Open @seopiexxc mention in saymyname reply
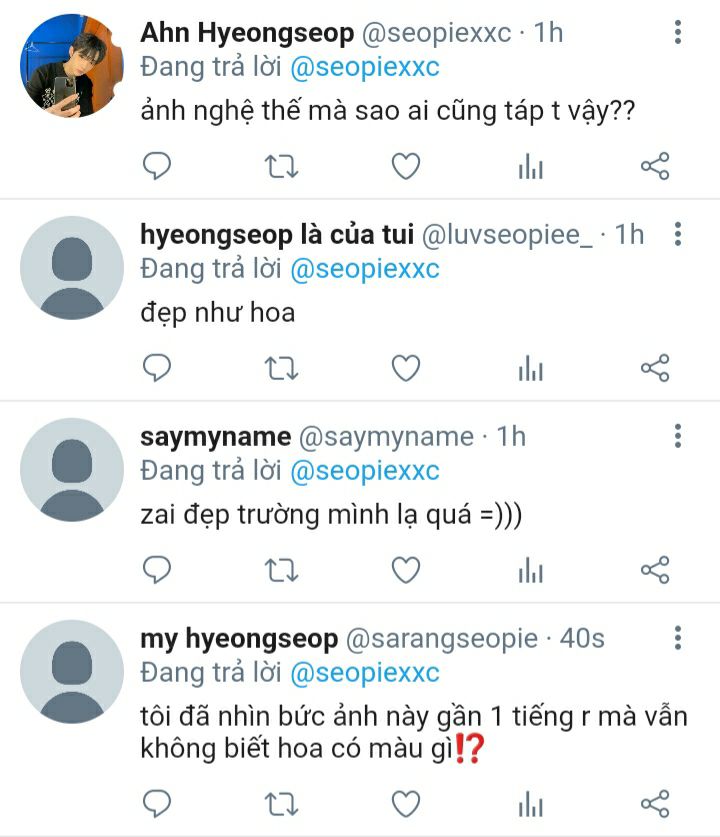 [x=365, y=471]
